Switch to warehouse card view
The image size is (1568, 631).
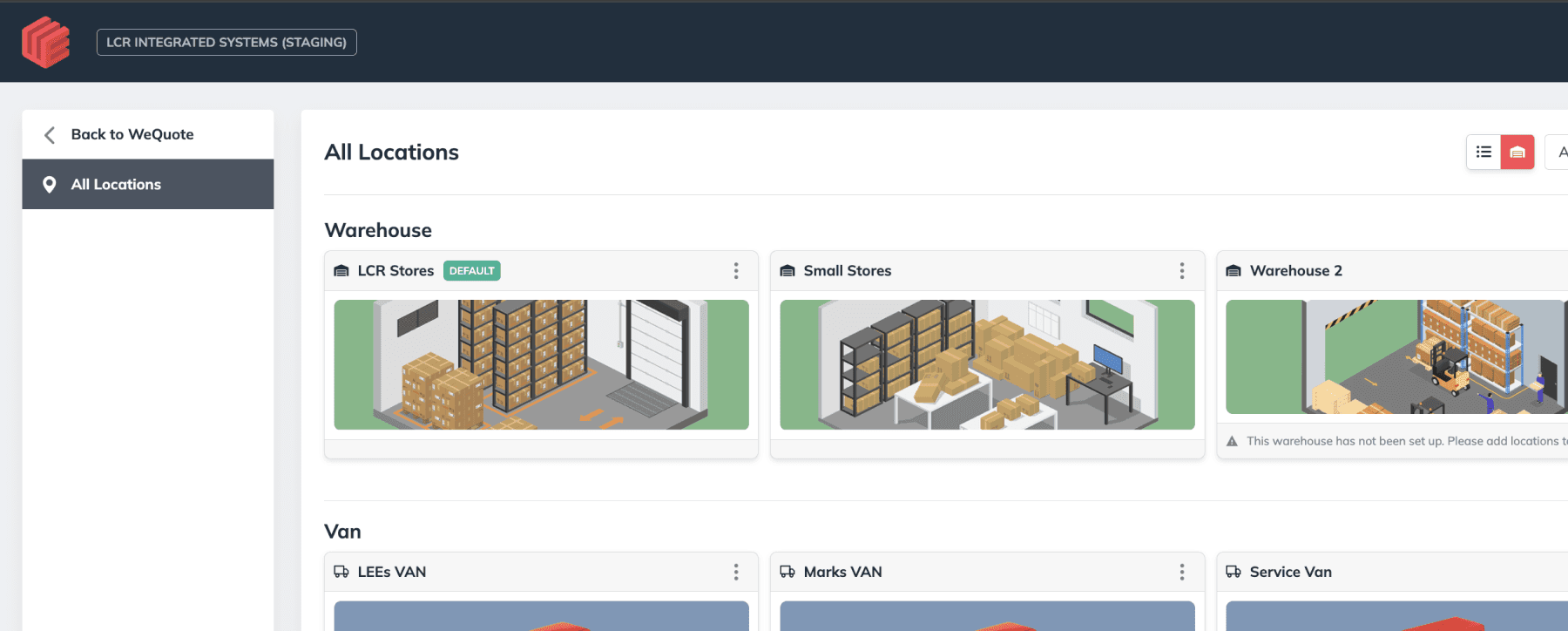1517,152
